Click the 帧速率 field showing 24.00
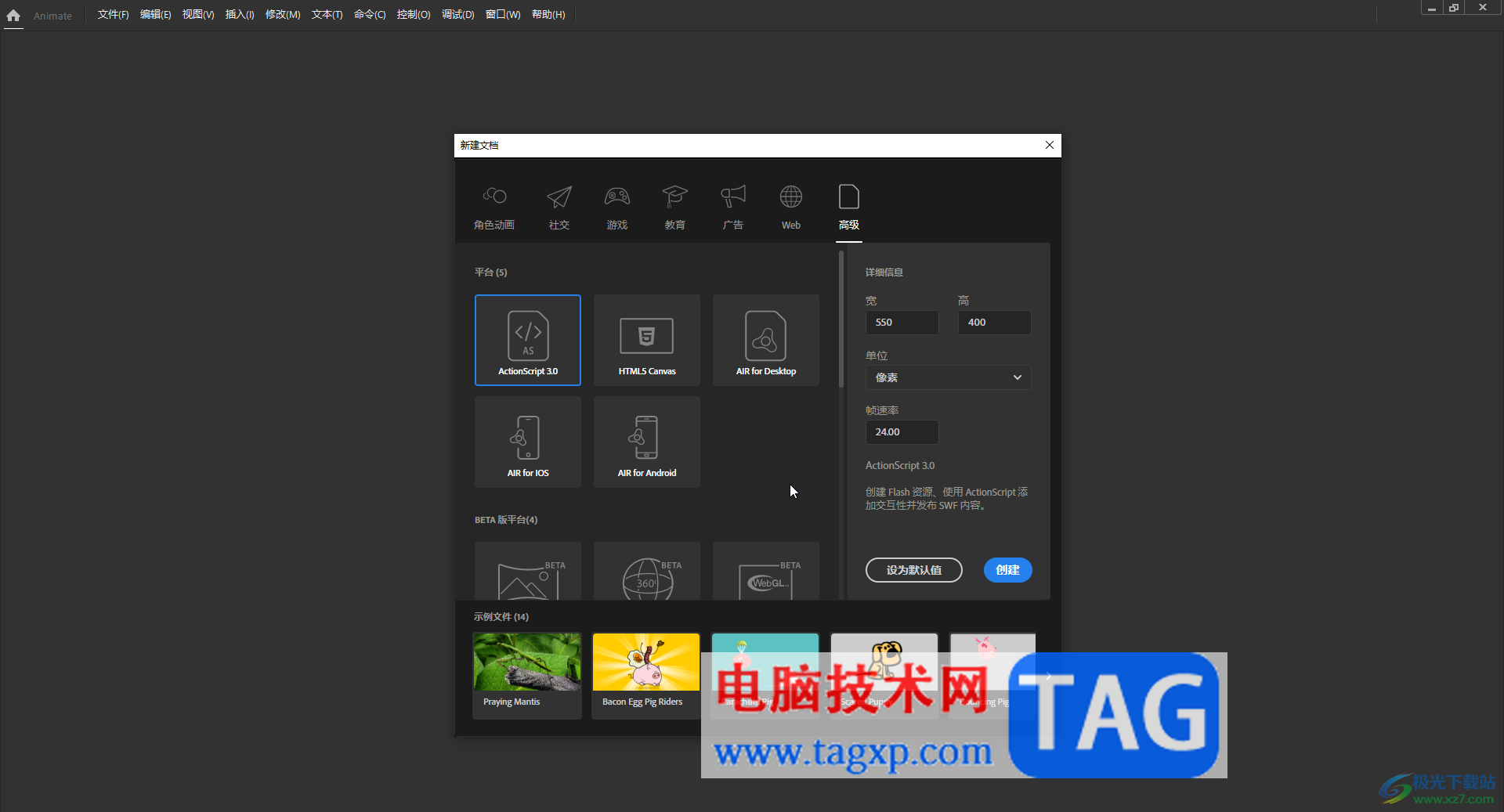This screenshot has height=812, width=1504. 902,432
